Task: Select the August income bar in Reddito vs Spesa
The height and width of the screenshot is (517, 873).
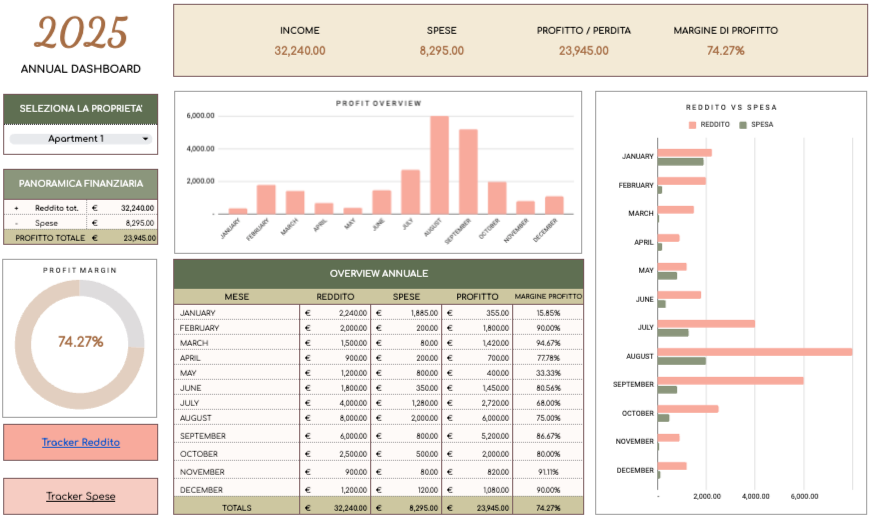Action: [x=754, y=352]
